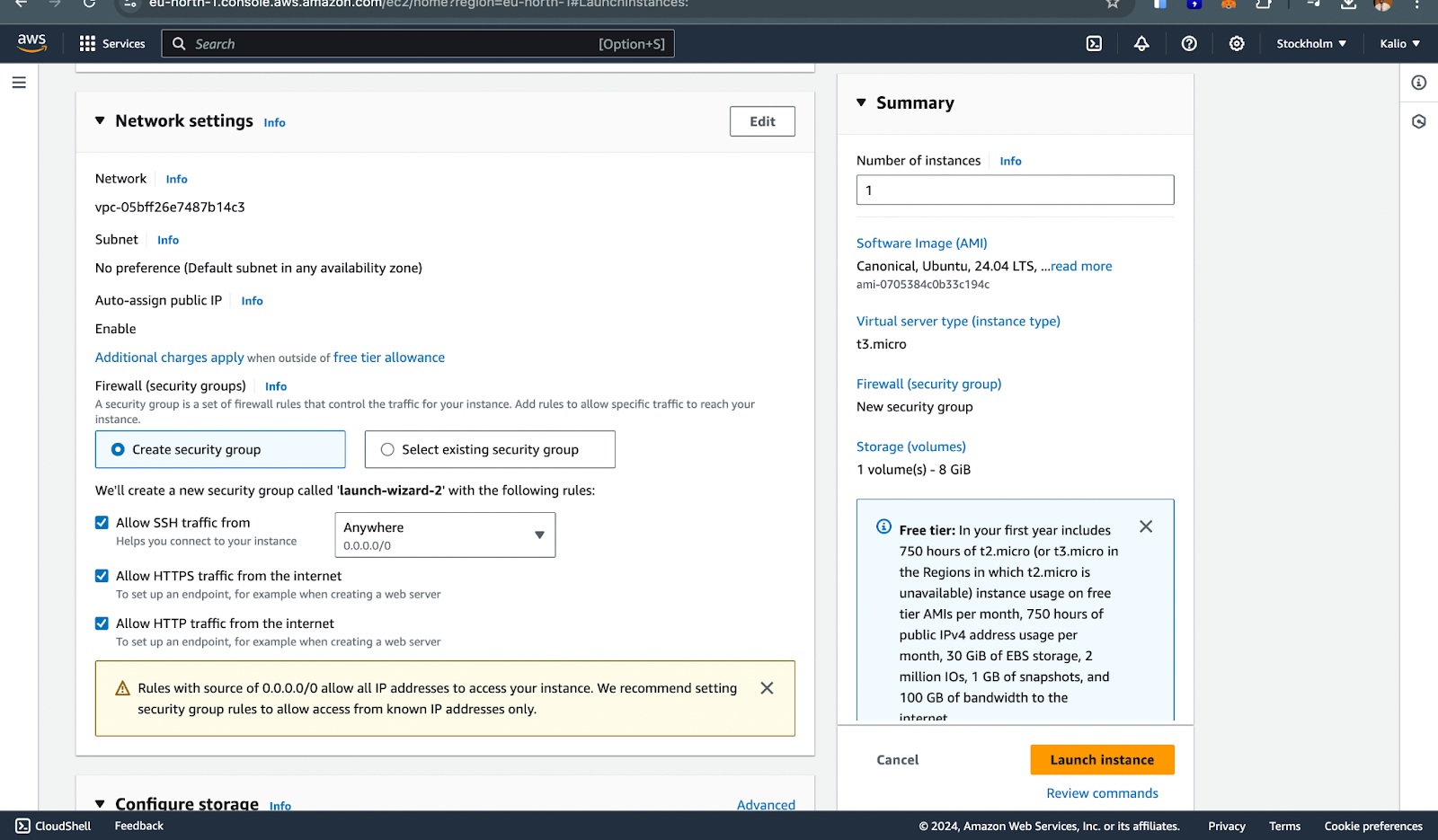This screenshot has width=1438, height=840.
Task: Open the Software Image (AMI) summary link
Action: [x=922, y=243]
